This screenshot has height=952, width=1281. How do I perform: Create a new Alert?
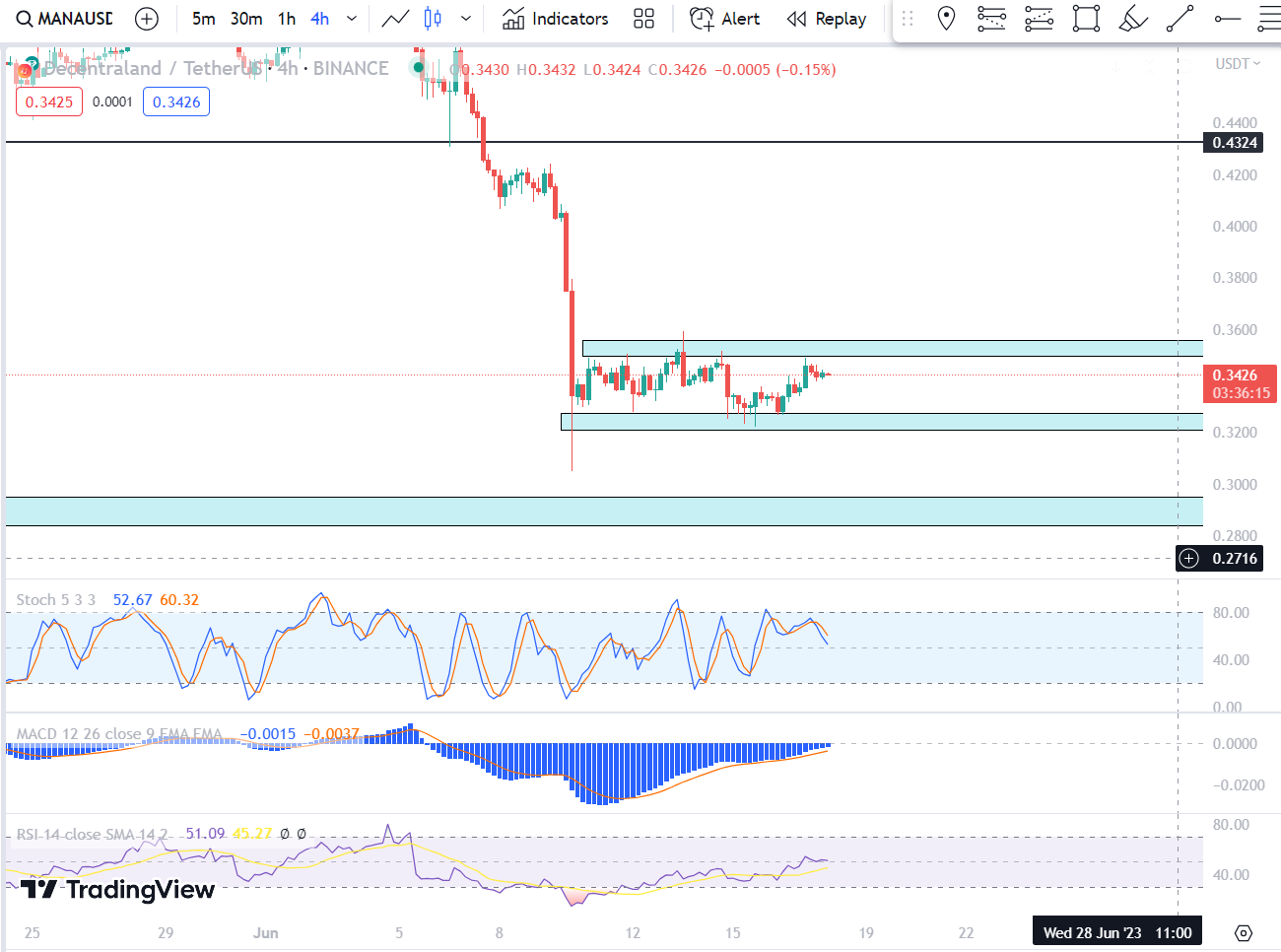[x=724, y=19]
